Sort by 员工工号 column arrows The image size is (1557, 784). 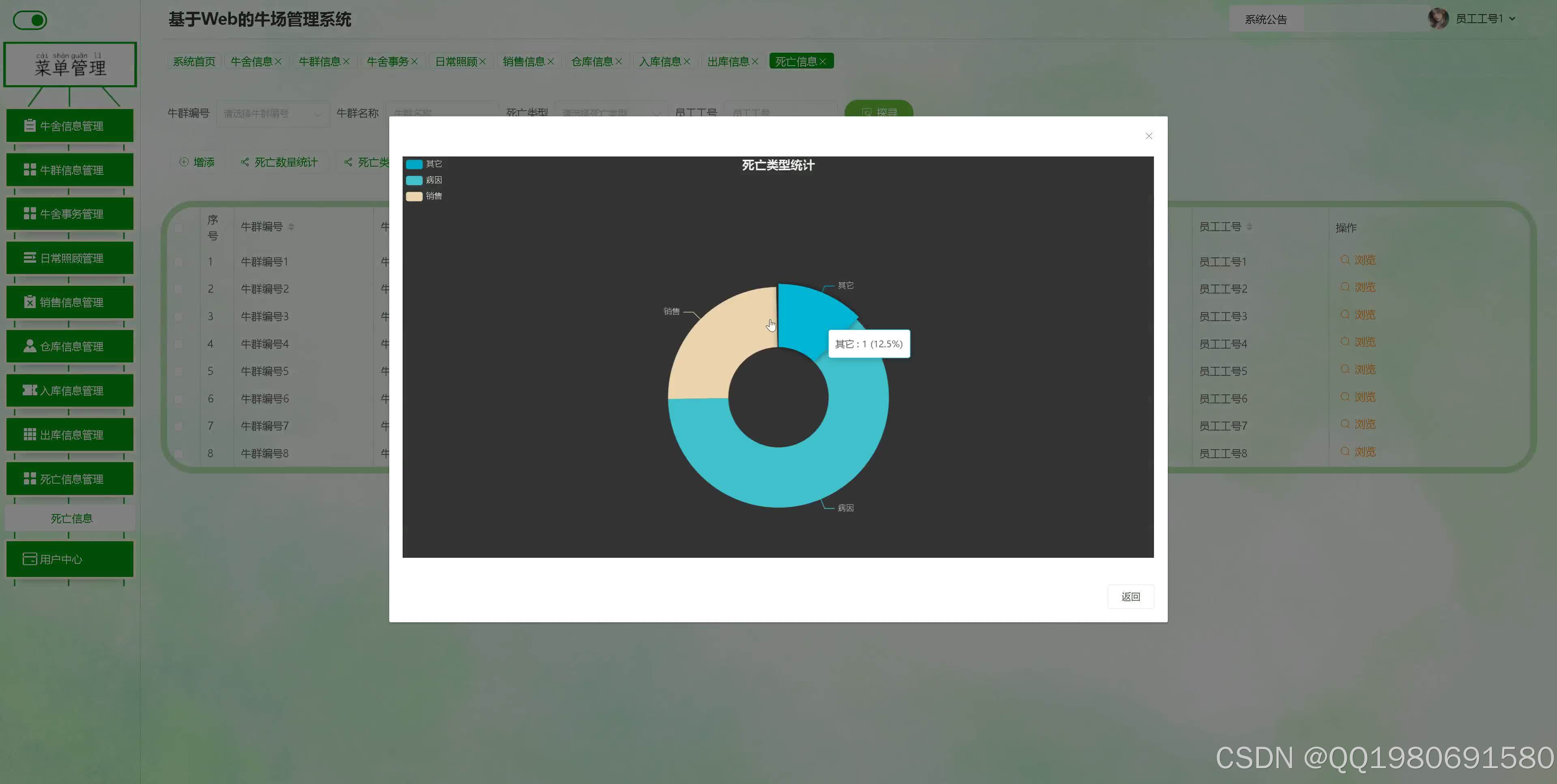pos(1249,227)
